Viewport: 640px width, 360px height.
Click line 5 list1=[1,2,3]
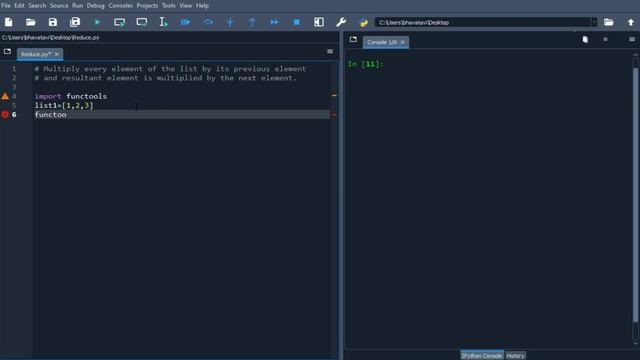(x=64, y=105)
